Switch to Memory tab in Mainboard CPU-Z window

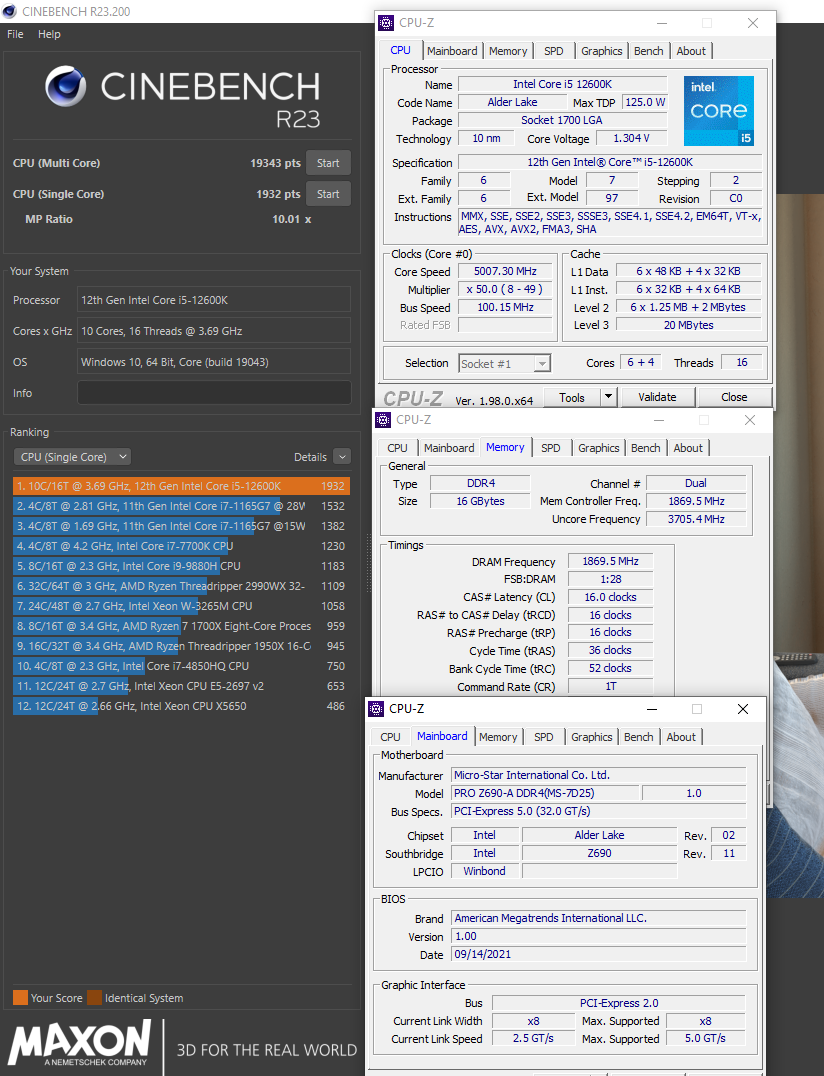[498, 737]
